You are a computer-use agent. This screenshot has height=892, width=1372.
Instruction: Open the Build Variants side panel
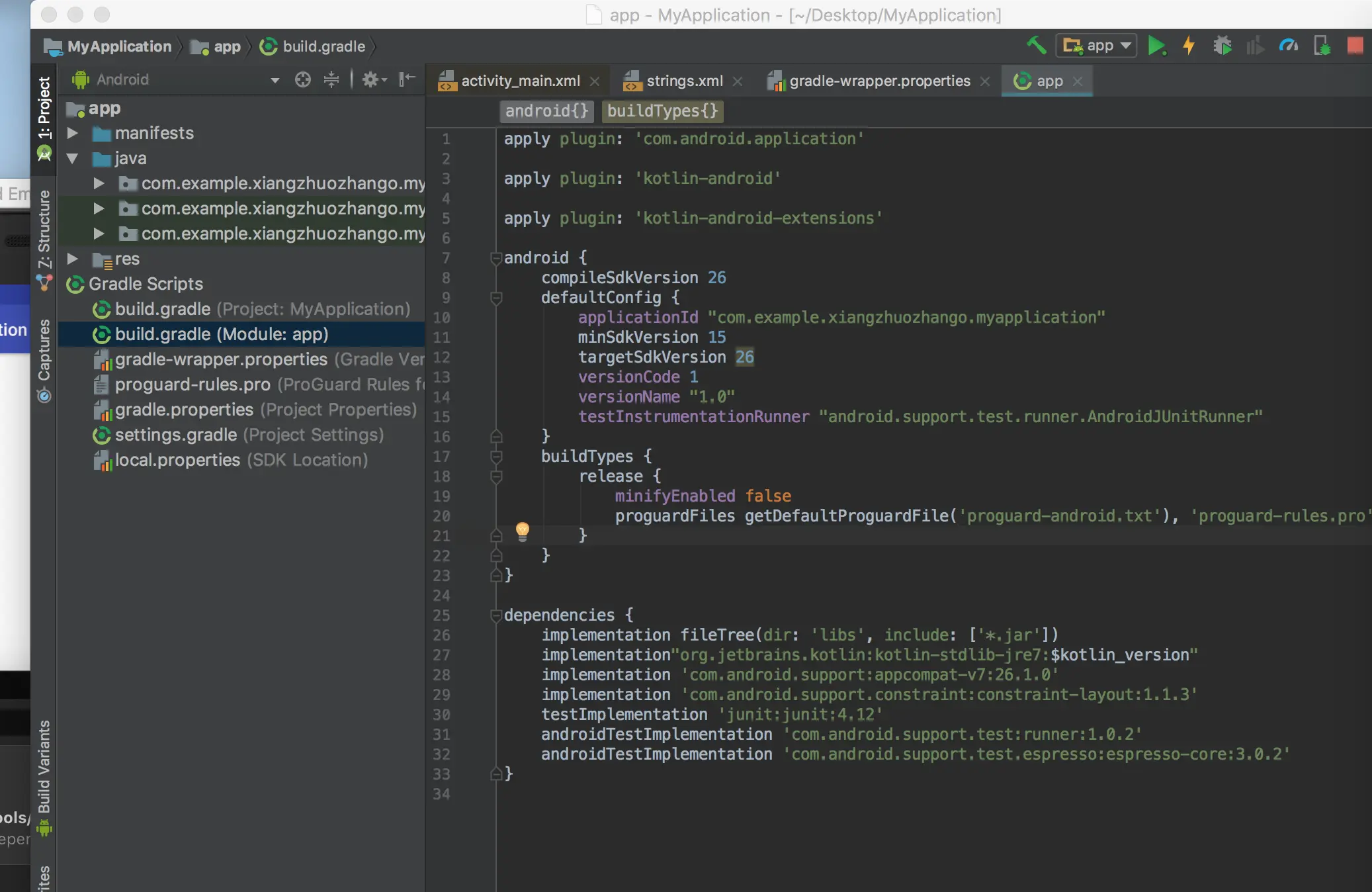click(x=44, y=768)
